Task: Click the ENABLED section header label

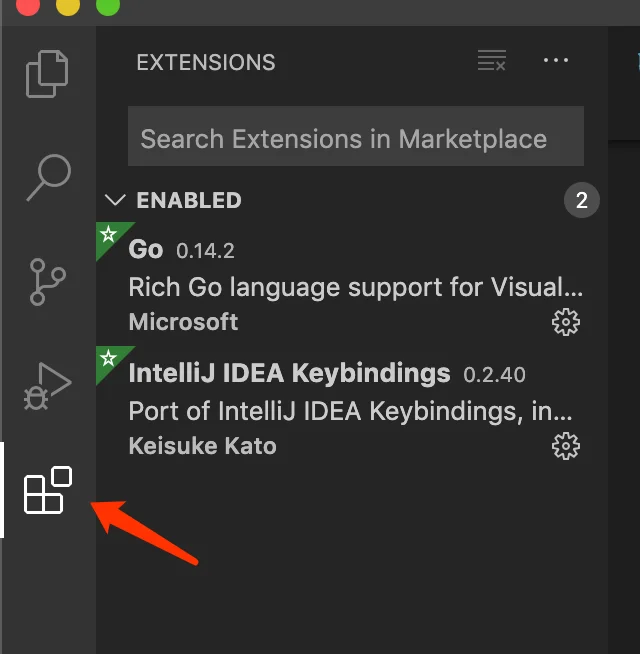Action: pos(189,200)
